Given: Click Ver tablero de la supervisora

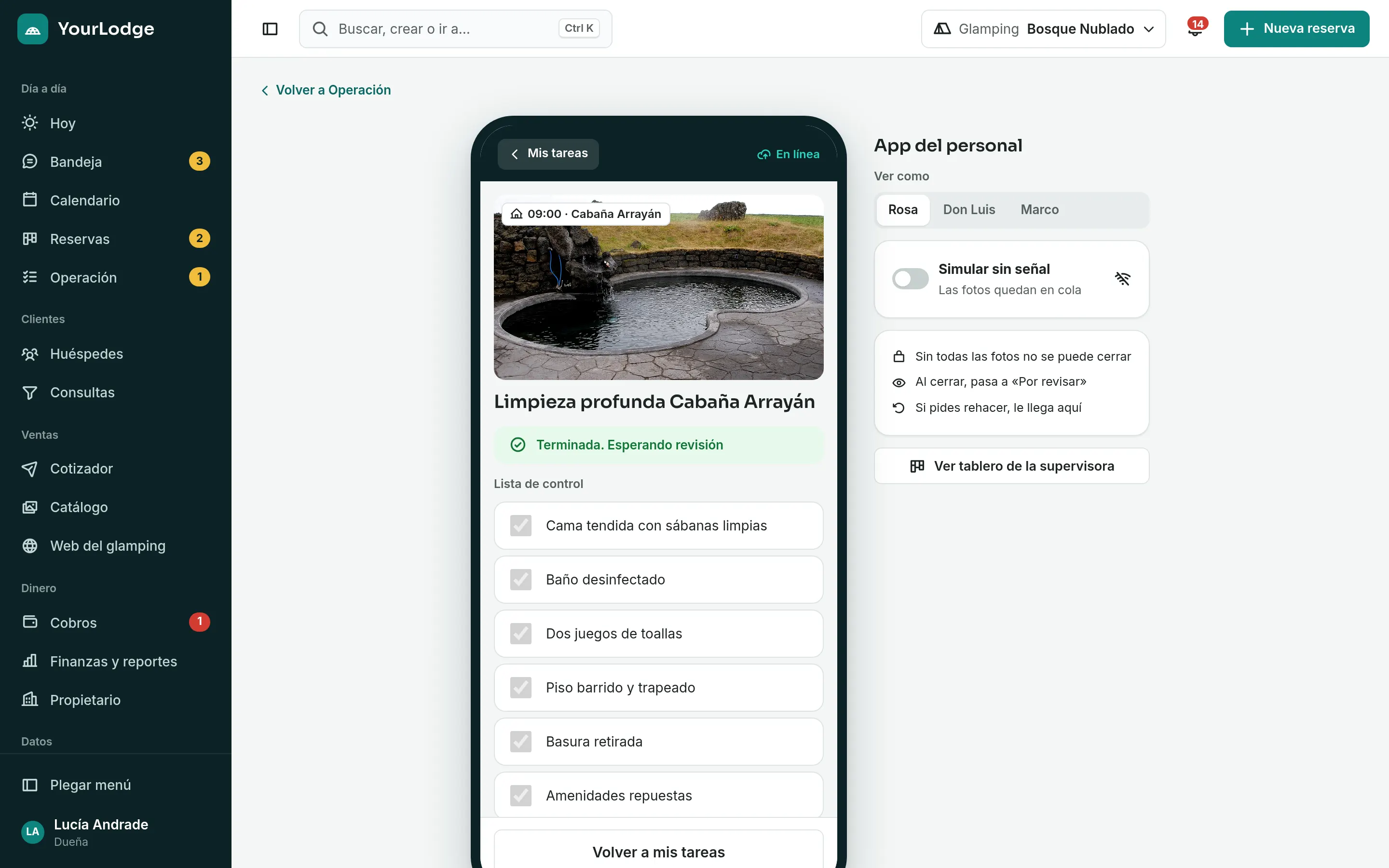Looking at the screenshot, I should click(1011, 466).
